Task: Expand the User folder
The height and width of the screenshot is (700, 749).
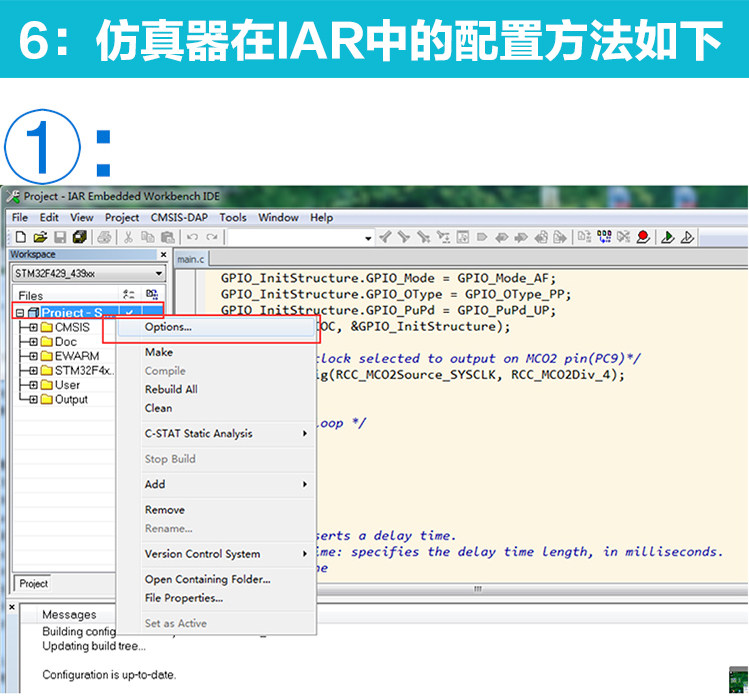Action: [33, 385]
